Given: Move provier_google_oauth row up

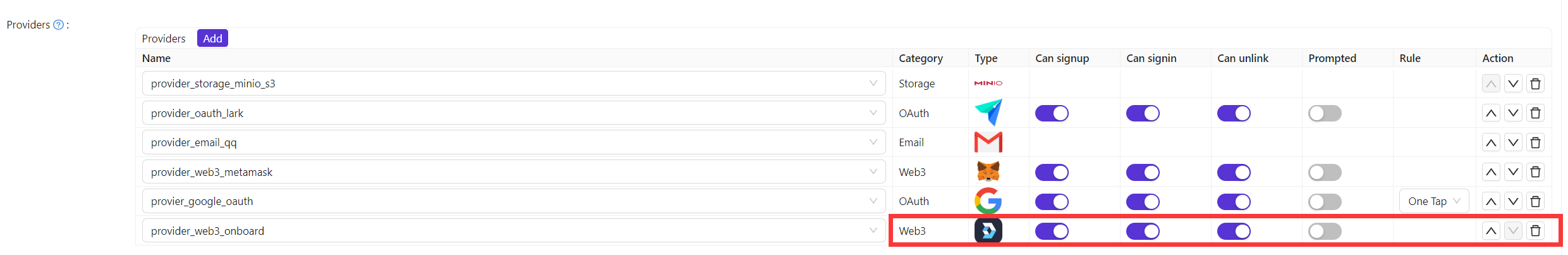Looking at the screenshot, I should tap(1491, 201).
